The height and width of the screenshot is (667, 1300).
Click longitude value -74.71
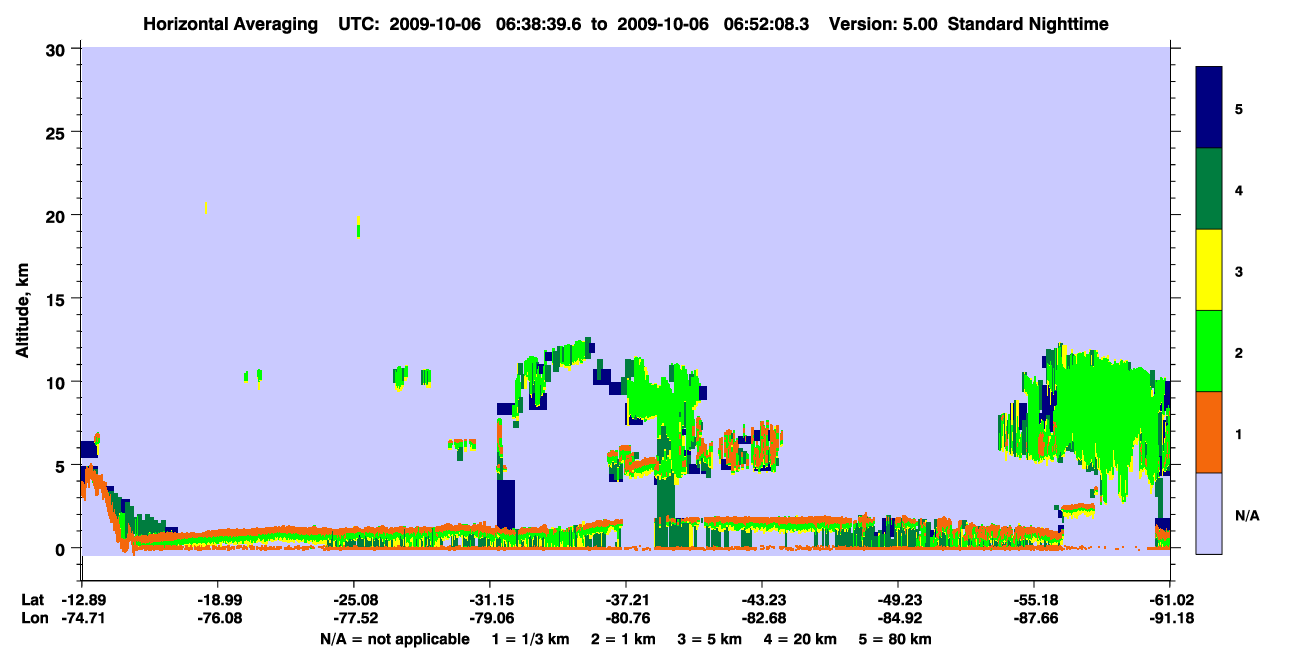(82, 619)
